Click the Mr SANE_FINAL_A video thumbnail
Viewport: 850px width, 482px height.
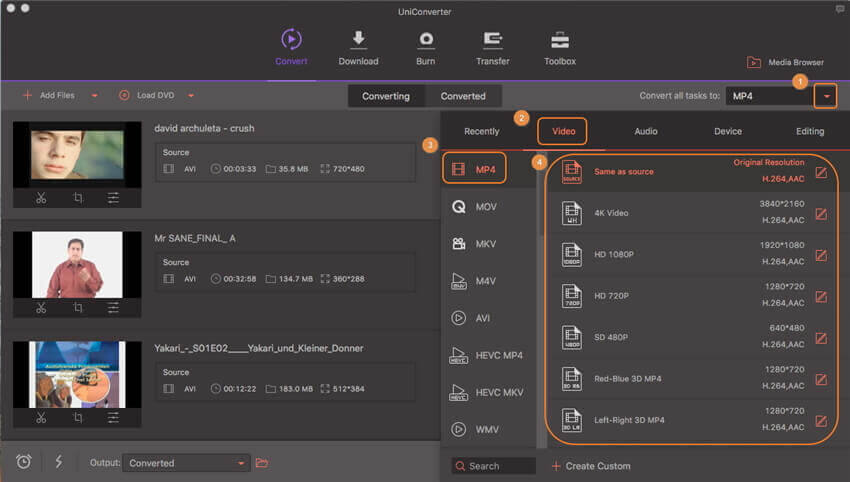coord(77,265)
